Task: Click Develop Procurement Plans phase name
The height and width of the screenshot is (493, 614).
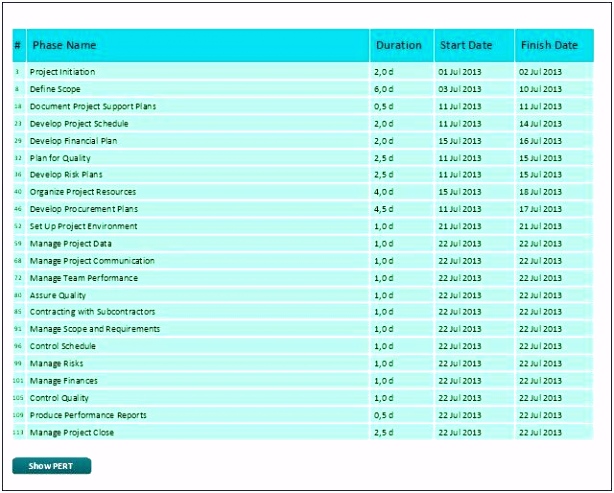Action: click(x=84, y=209)
